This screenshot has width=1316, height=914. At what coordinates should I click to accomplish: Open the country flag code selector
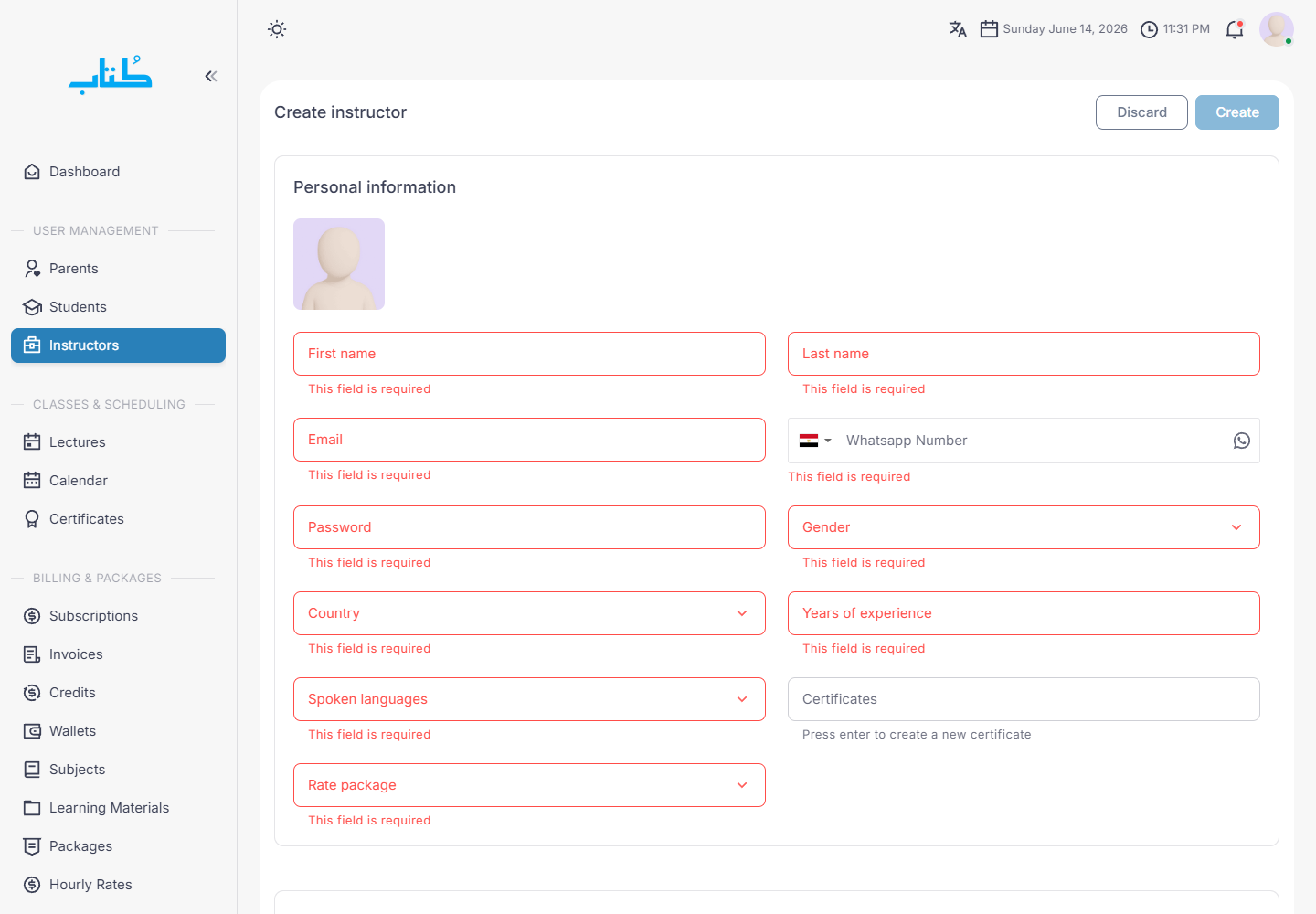click(x=815, y=441)
